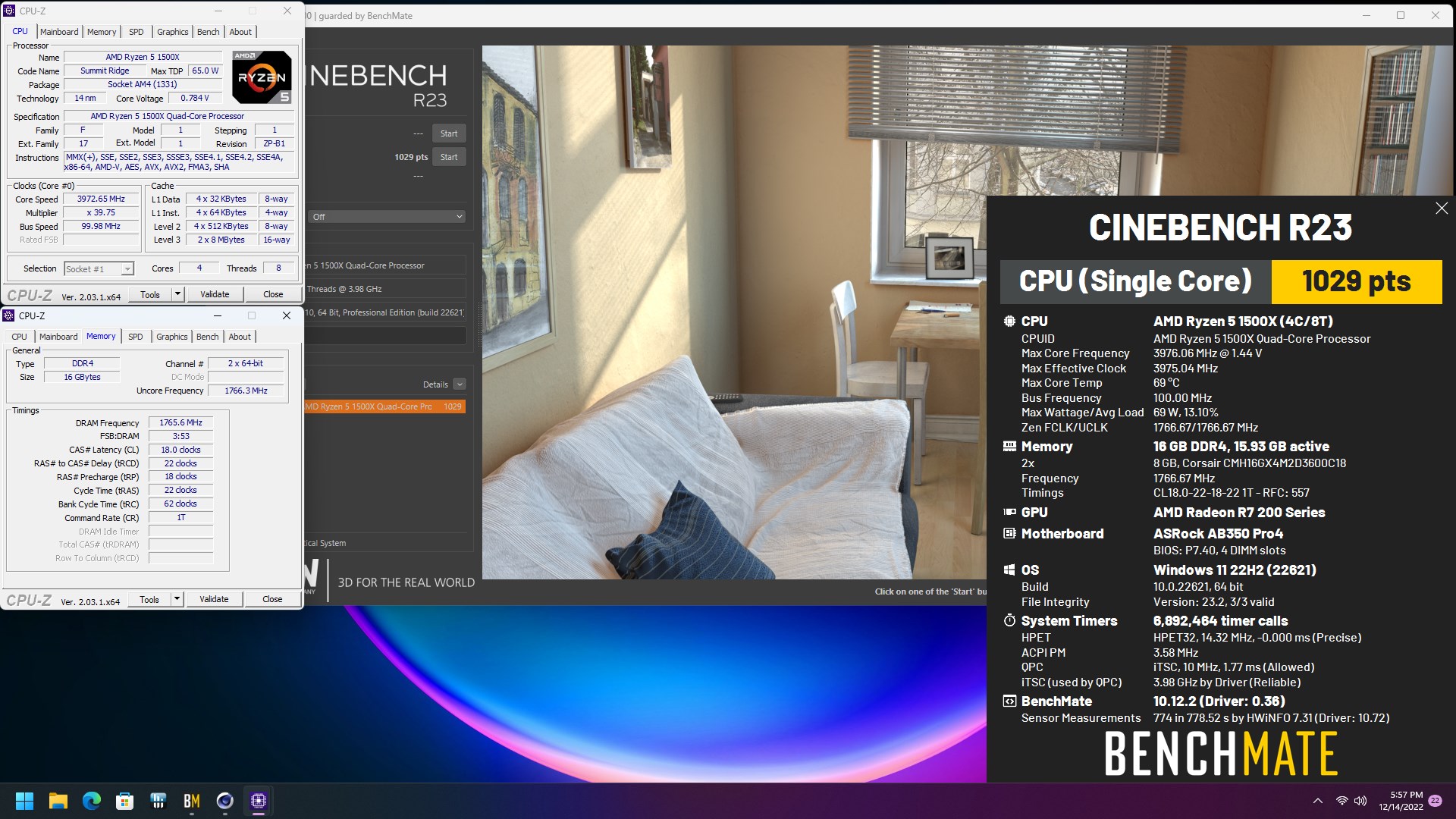This screenshot has height=819, width=1456.
Task: Click Tools button in bottom CPU-Z window
Action: click(x=149, y=599)
